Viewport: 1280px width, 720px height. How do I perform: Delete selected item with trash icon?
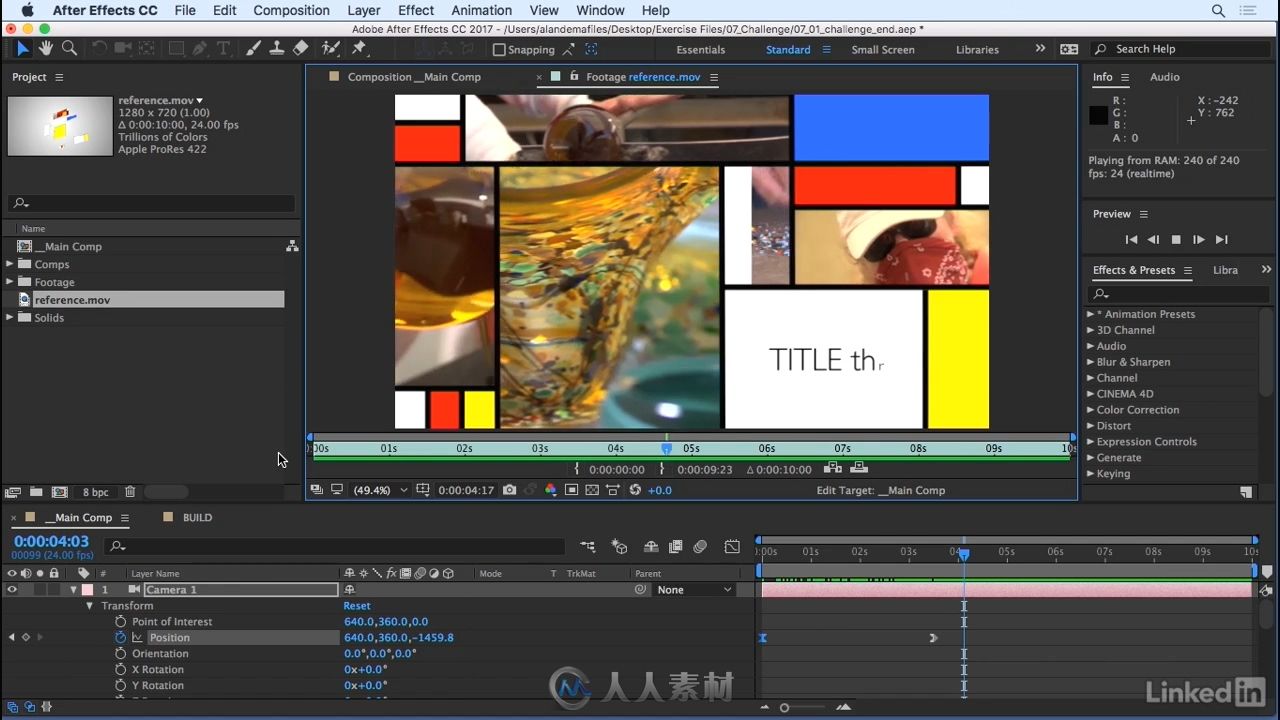coord(130,492)
